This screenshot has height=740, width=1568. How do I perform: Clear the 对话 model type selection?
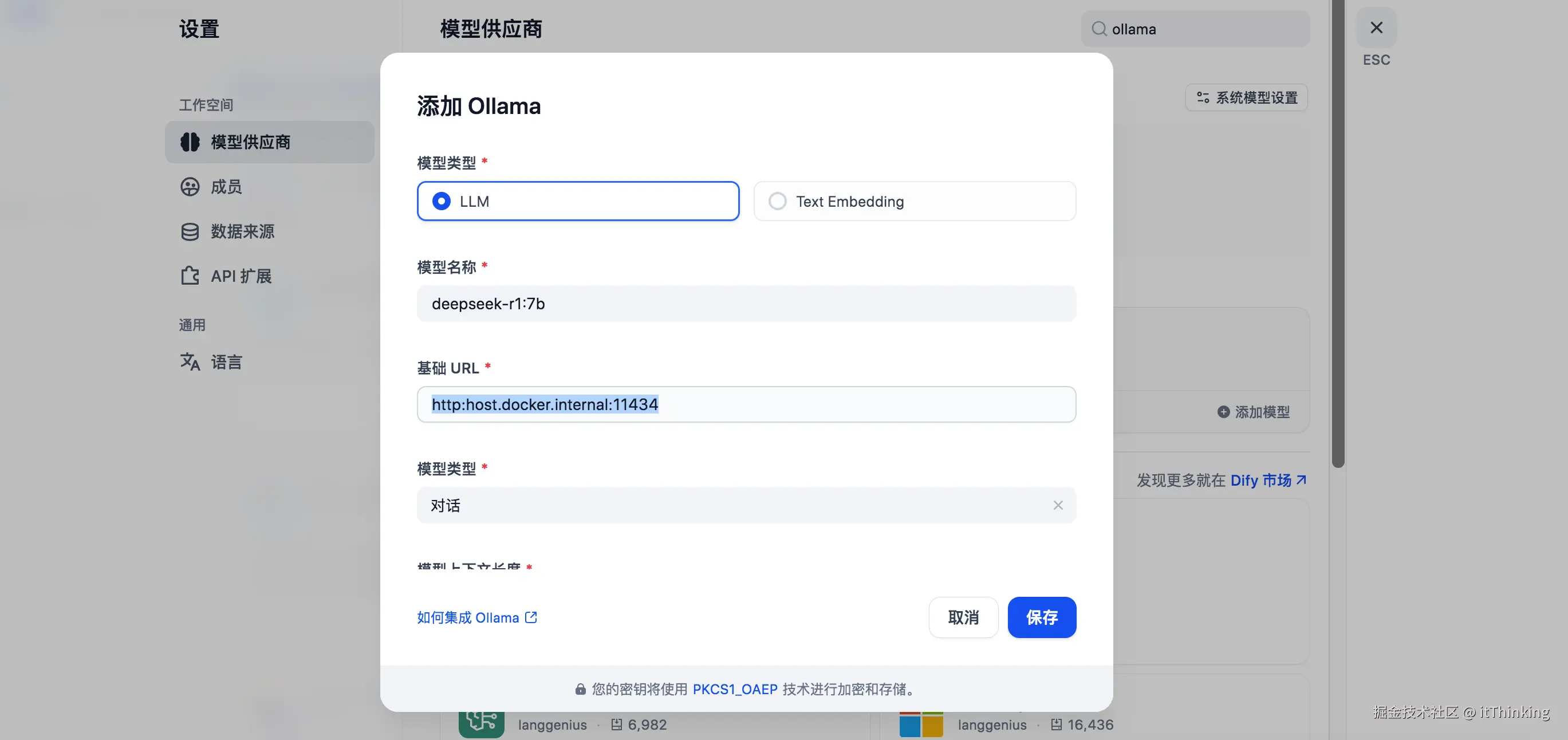point(1058,505)
